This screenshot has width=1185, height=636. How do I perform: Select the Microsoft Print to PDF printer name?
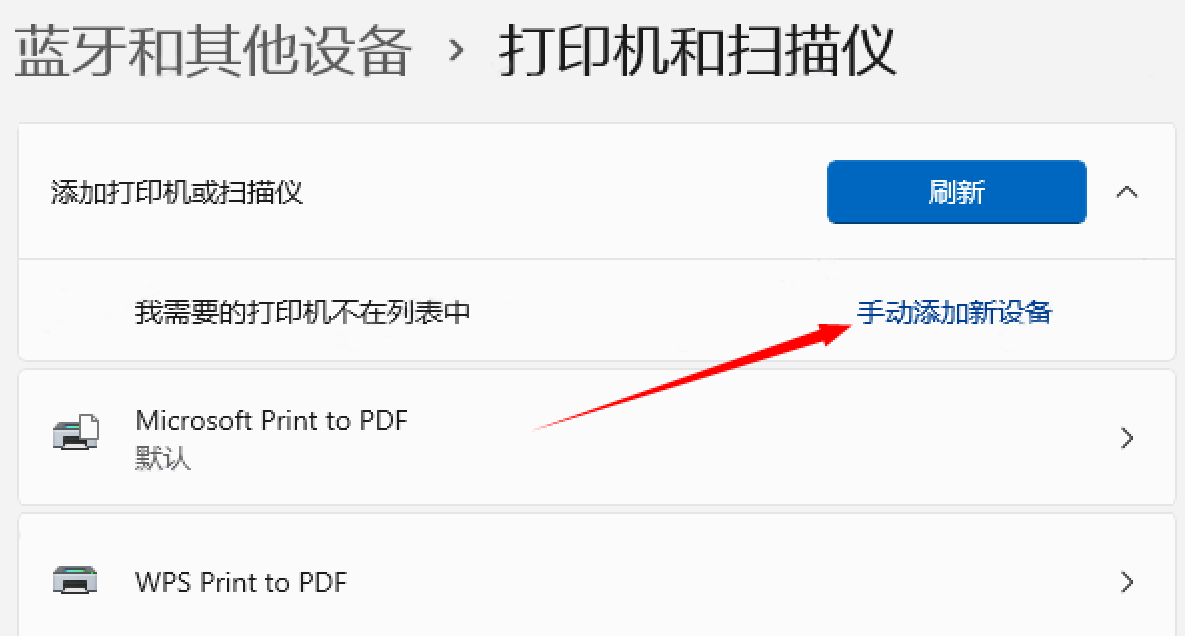click(271, 420)
